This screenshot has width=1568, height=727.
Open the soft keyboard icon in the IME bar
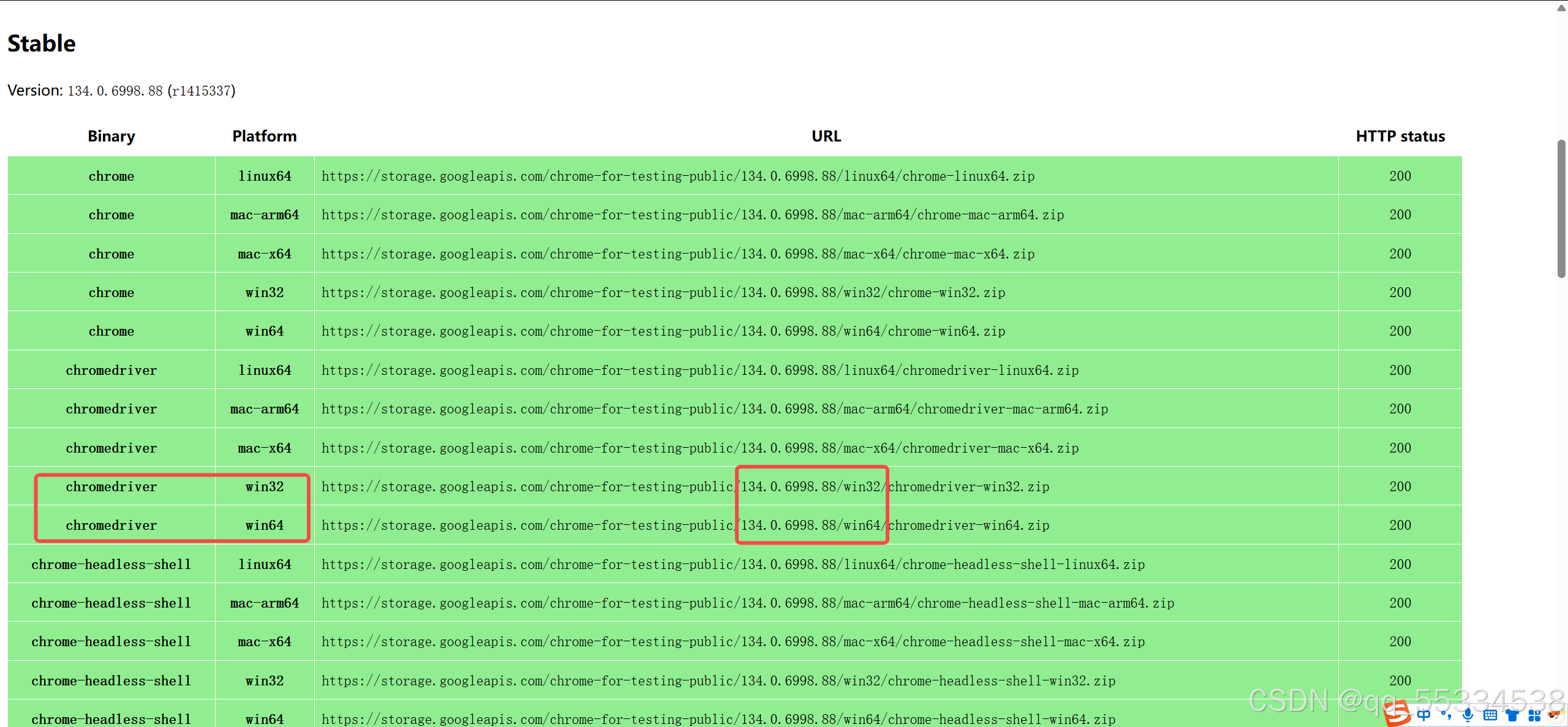(x=1490, y=715)
